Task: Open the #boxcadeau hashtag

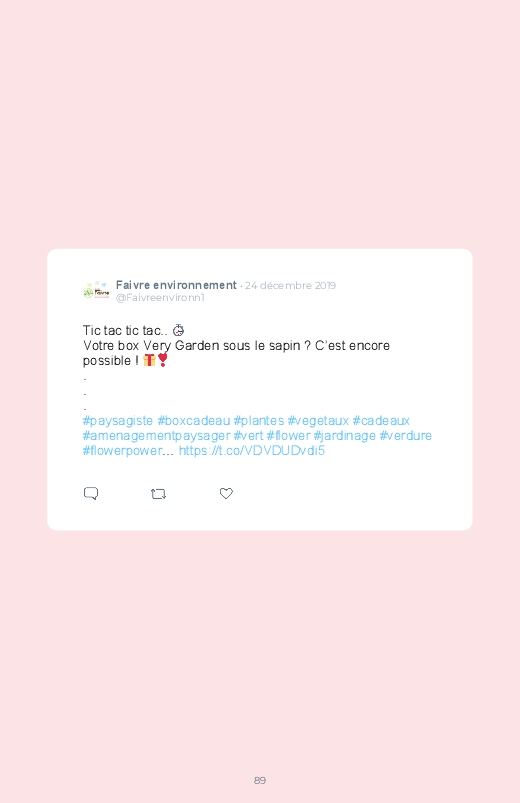Action: [194, 421]
